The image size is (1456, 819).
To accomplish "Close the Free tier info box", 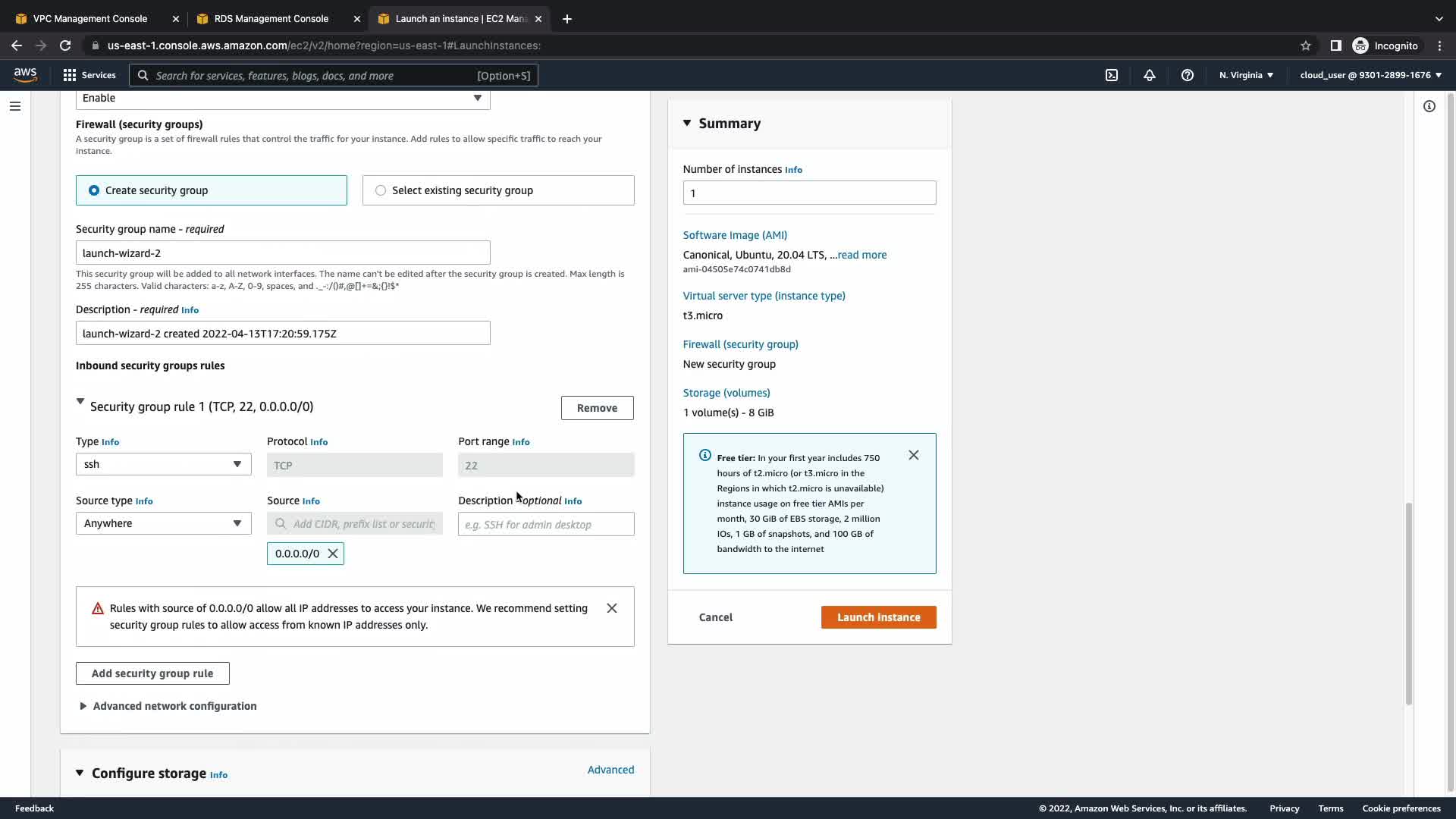I will pos(914,455).
